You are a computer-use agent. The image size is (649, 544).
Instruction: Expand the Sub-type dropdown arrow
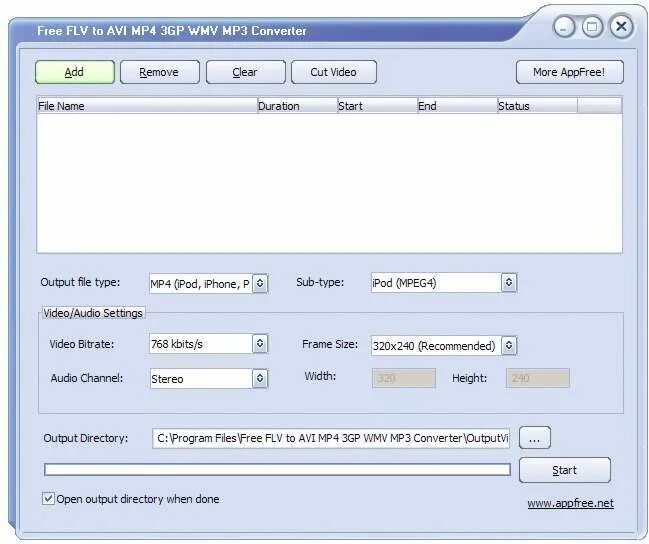click(509, 282)
